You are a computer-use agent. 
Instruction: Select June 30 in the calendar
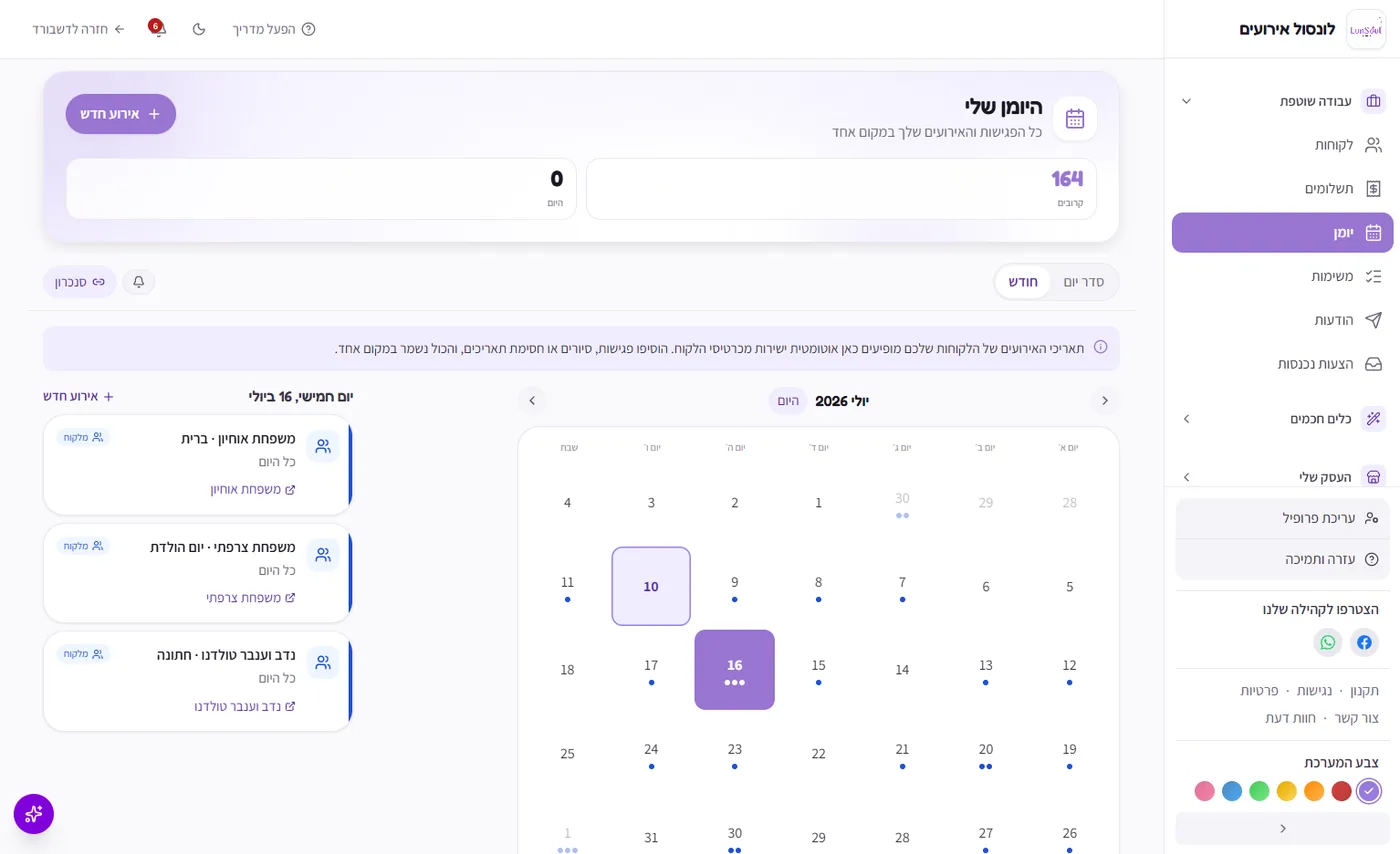point(902,503)
